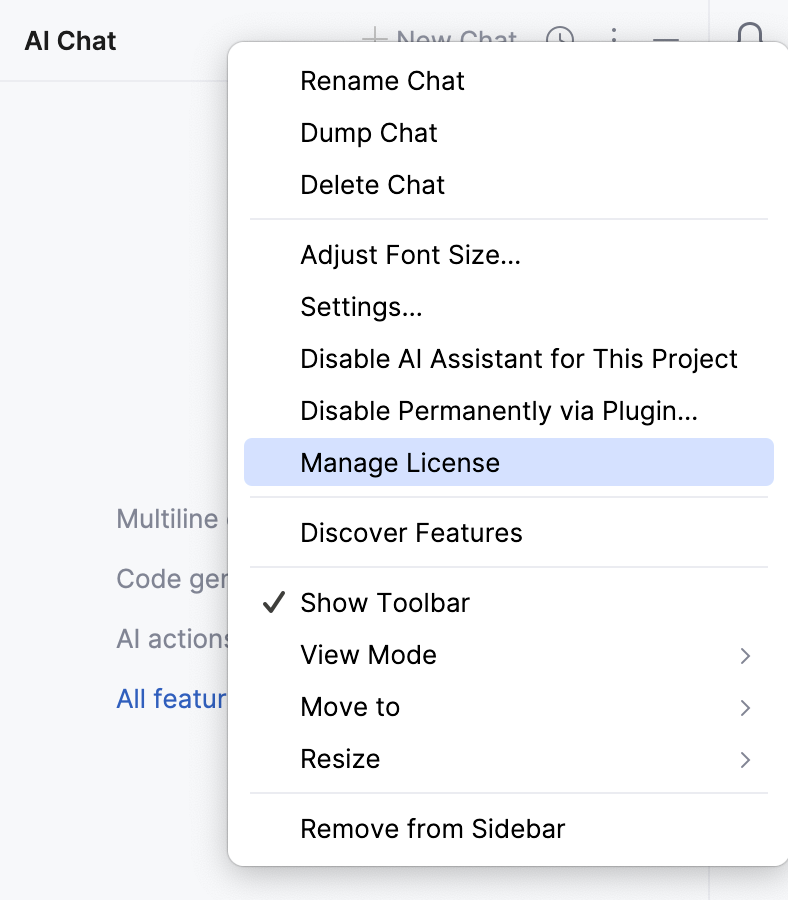Select Discover Features

(411, 533)
